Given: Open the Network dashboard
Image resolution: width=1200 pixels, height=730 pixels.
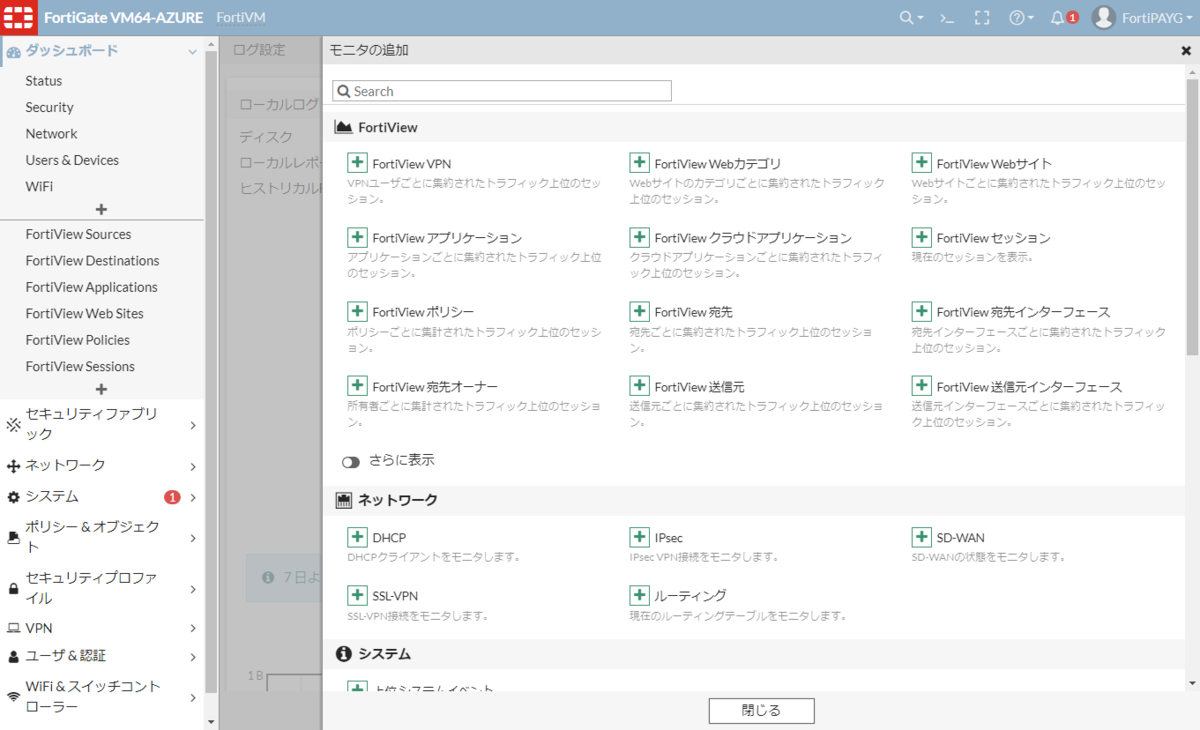Looking at the screenshot, I should tap(51, 134).
